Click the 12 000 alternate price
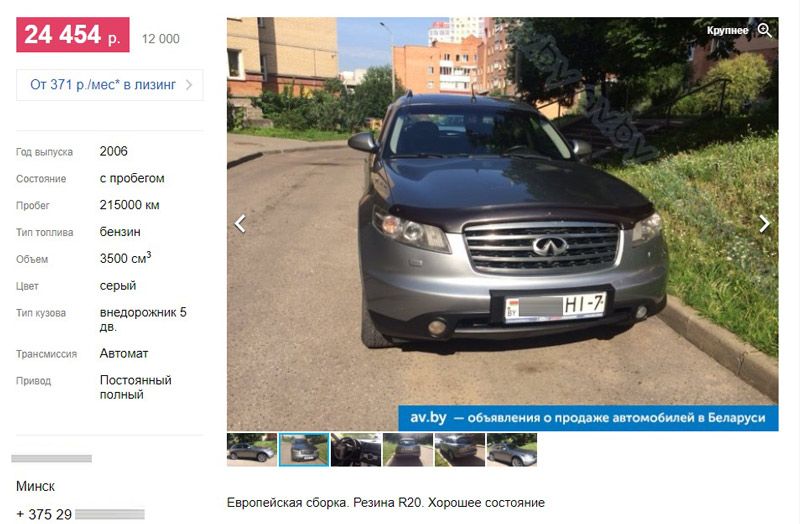This screenshot has height=524, width=800. point(161,39)
